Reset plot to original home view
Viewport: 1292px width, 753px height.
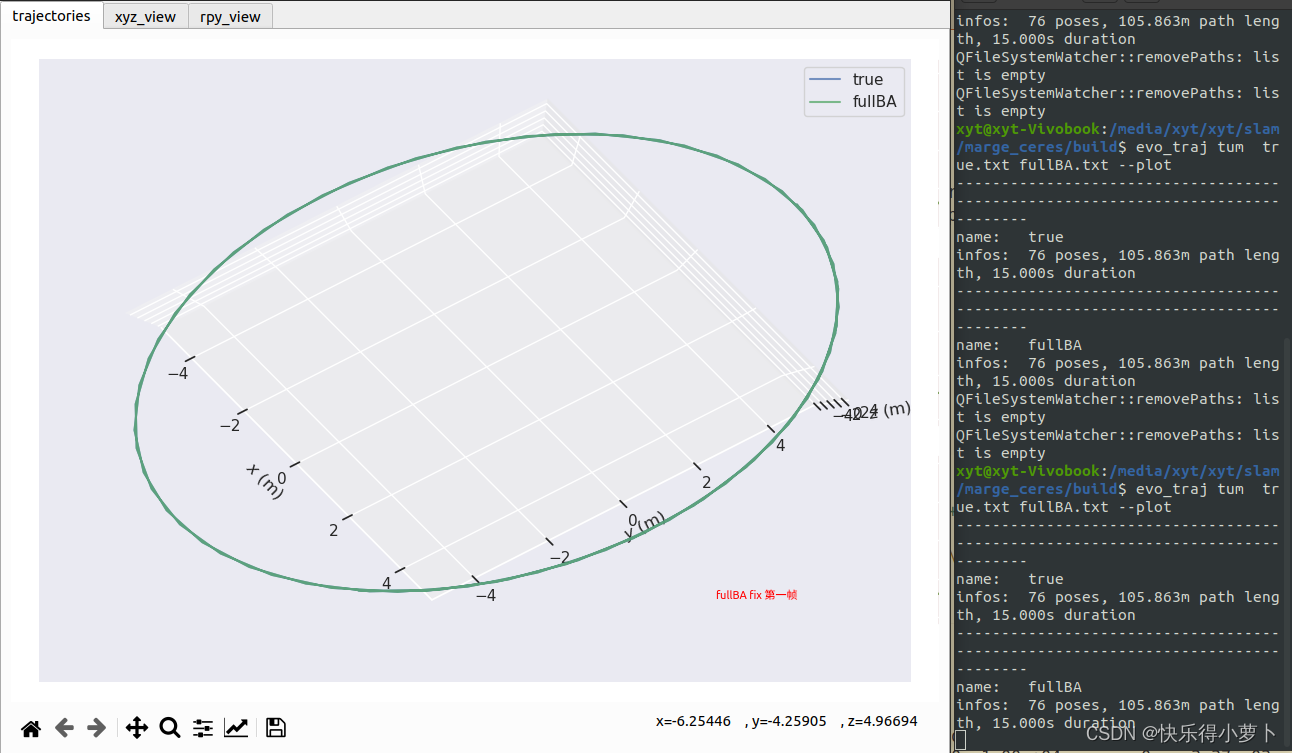(31, 728)
